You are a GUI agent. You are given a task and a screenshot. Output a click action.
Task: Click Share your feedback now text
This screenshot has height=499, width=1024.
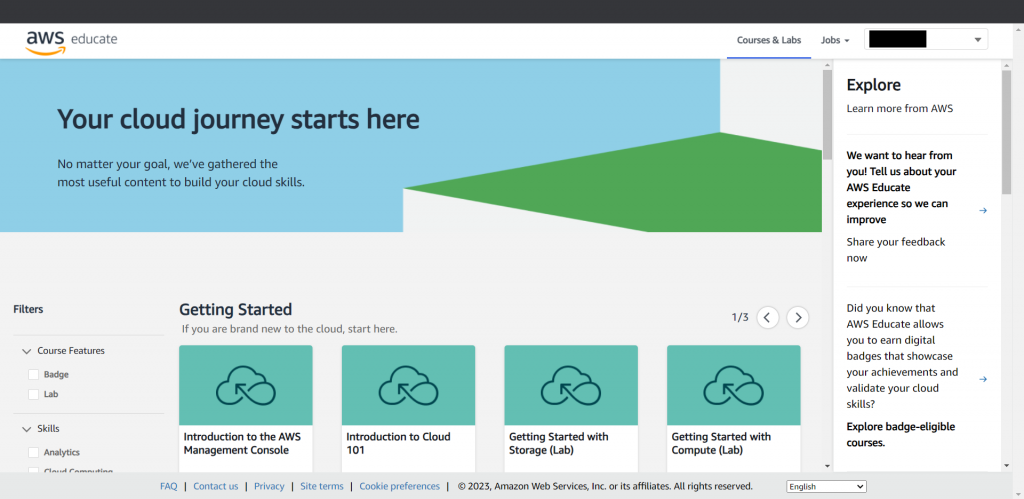896,250
